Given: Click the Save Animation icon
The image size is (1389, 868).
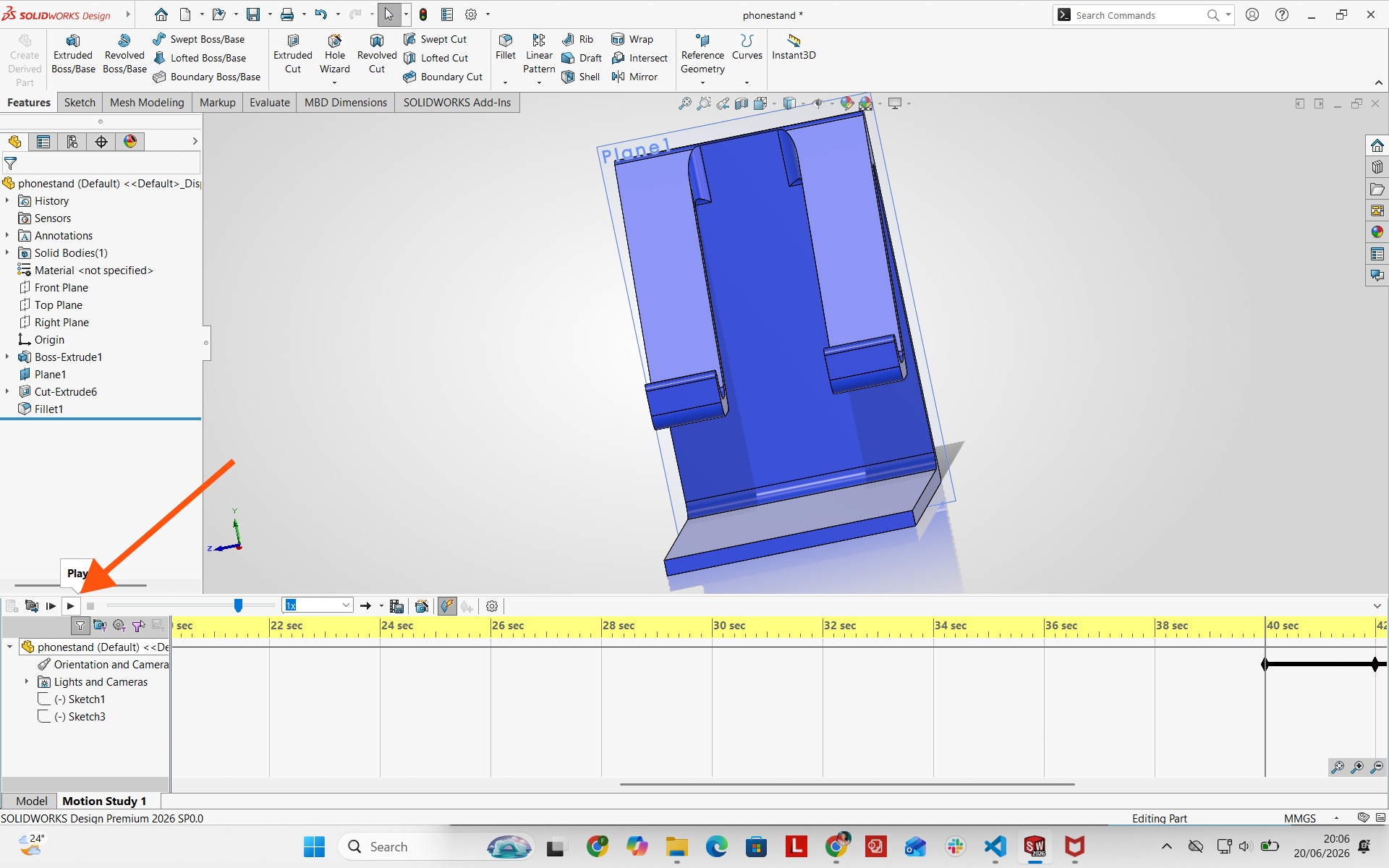Looking at the screenshot, I should tap(396, 606).
